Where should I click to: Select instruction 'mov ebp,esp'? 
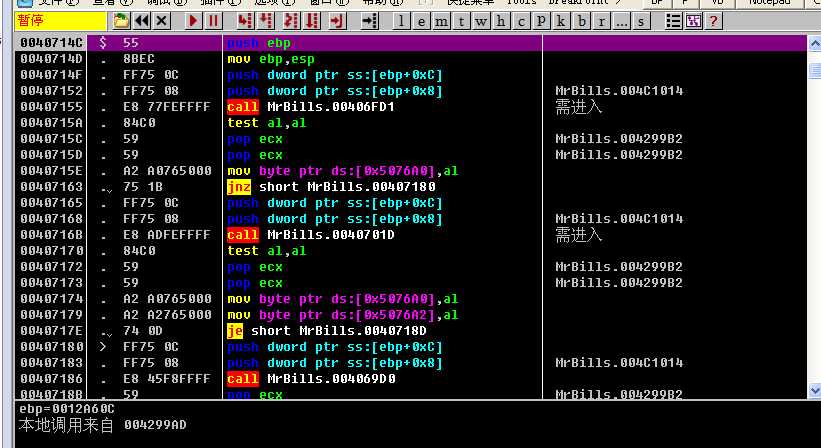(271, 59)
